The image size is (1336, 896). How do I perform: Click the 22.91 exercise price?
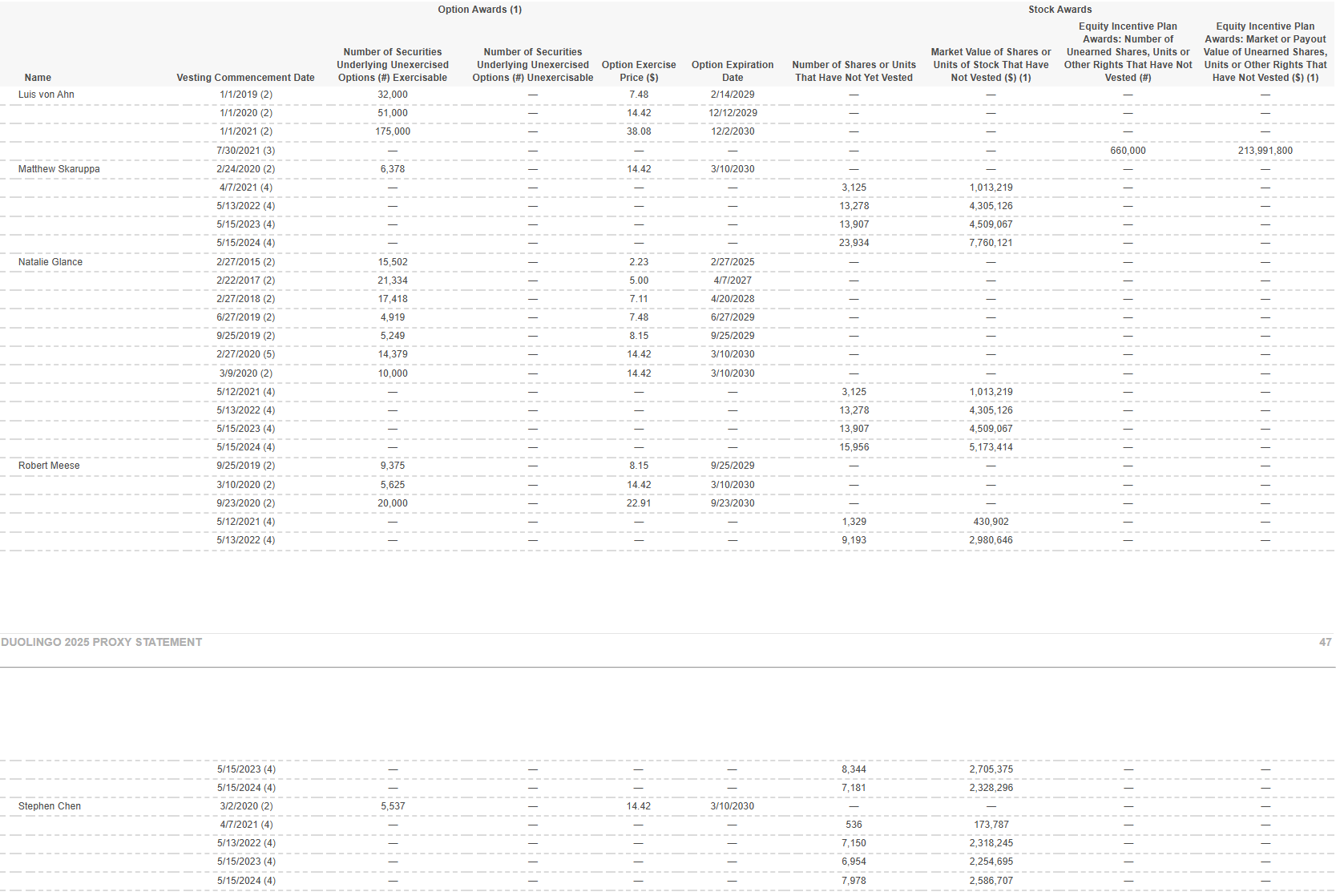[x=639, y=503]
